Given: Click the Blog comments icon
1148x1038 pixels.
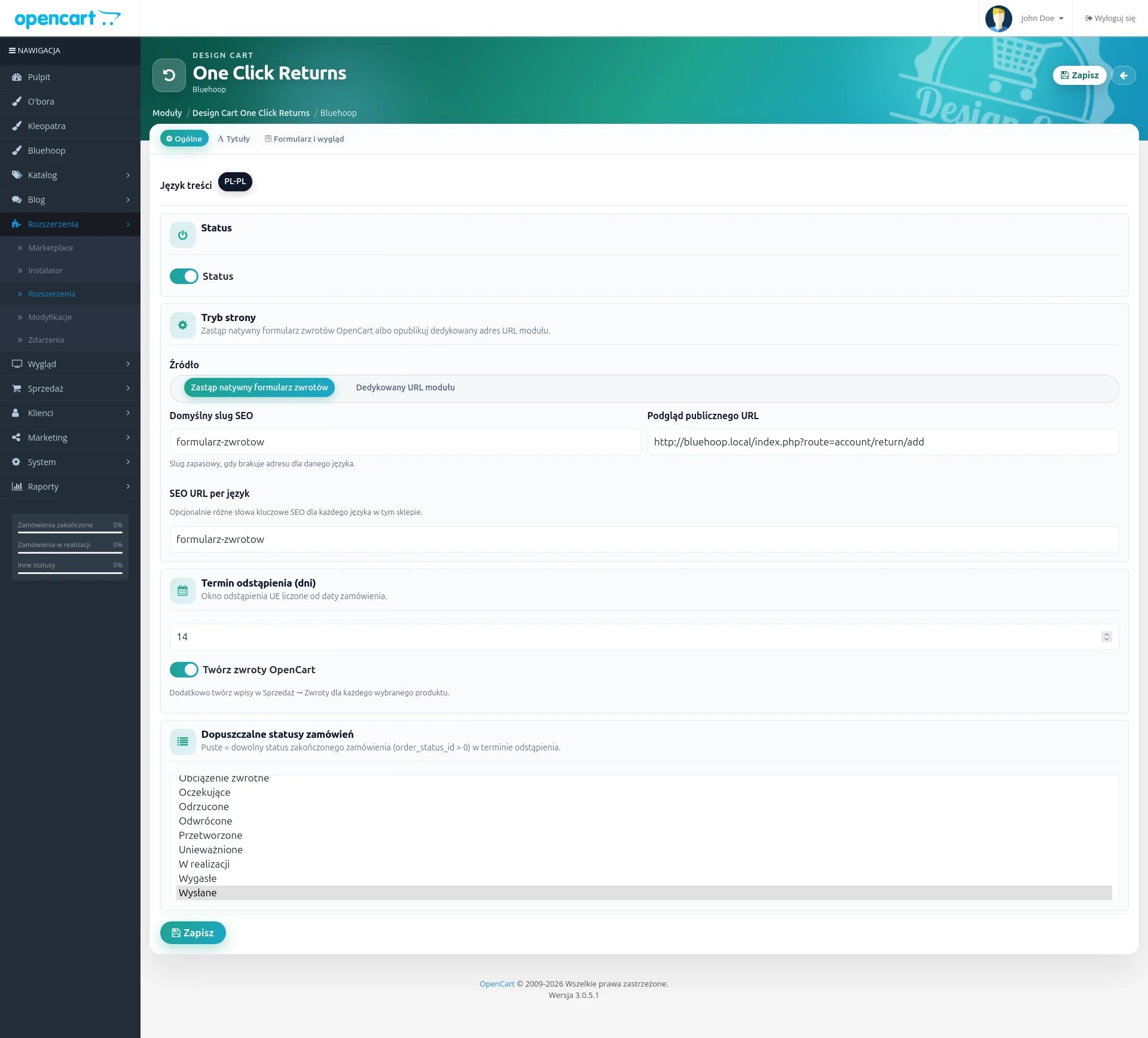Looking at the screenshot, I should 17,200.
